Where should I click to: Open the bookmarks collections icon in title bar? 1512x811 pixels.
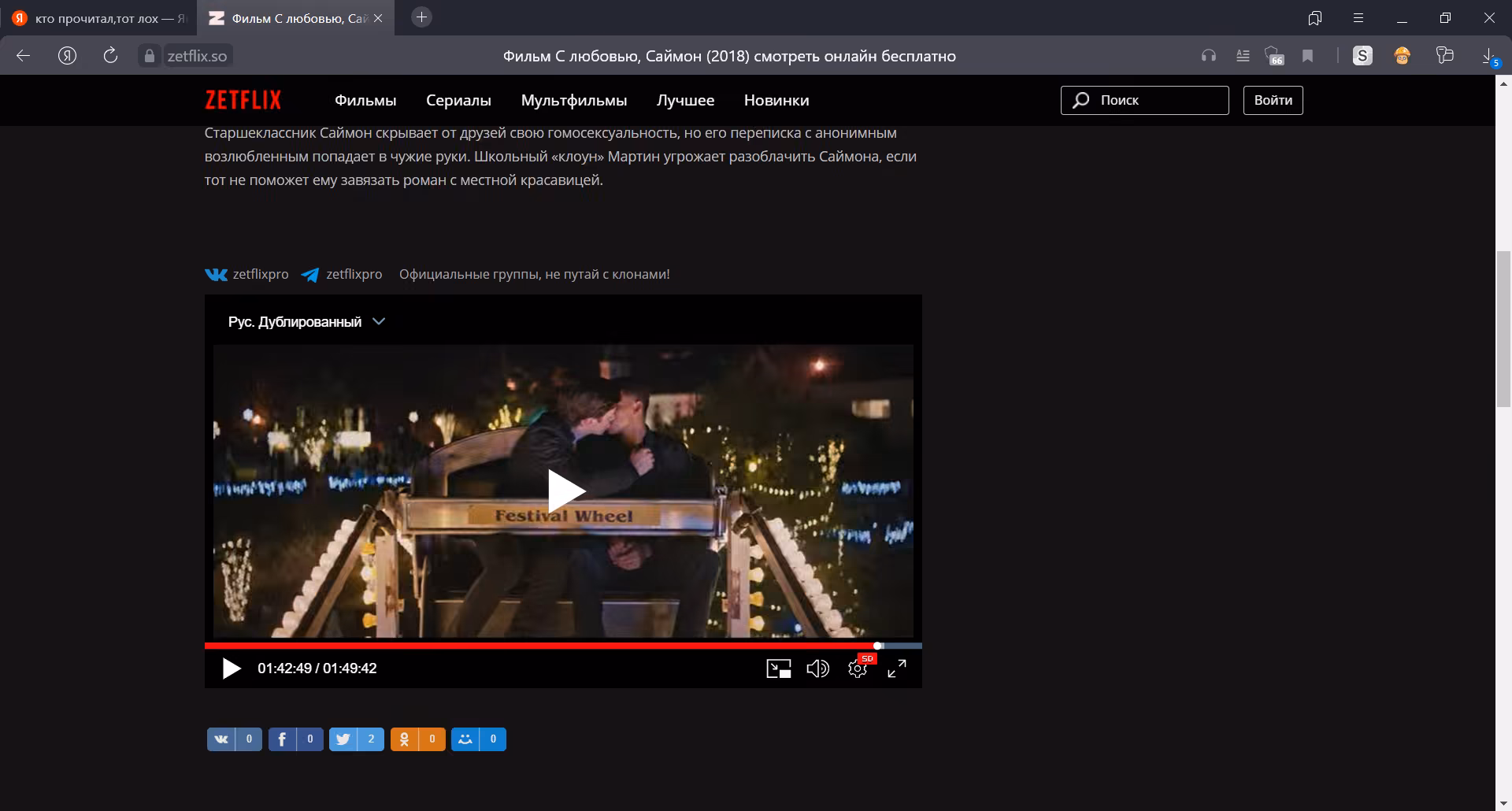pyautogui.click(x=1314, y=18)
